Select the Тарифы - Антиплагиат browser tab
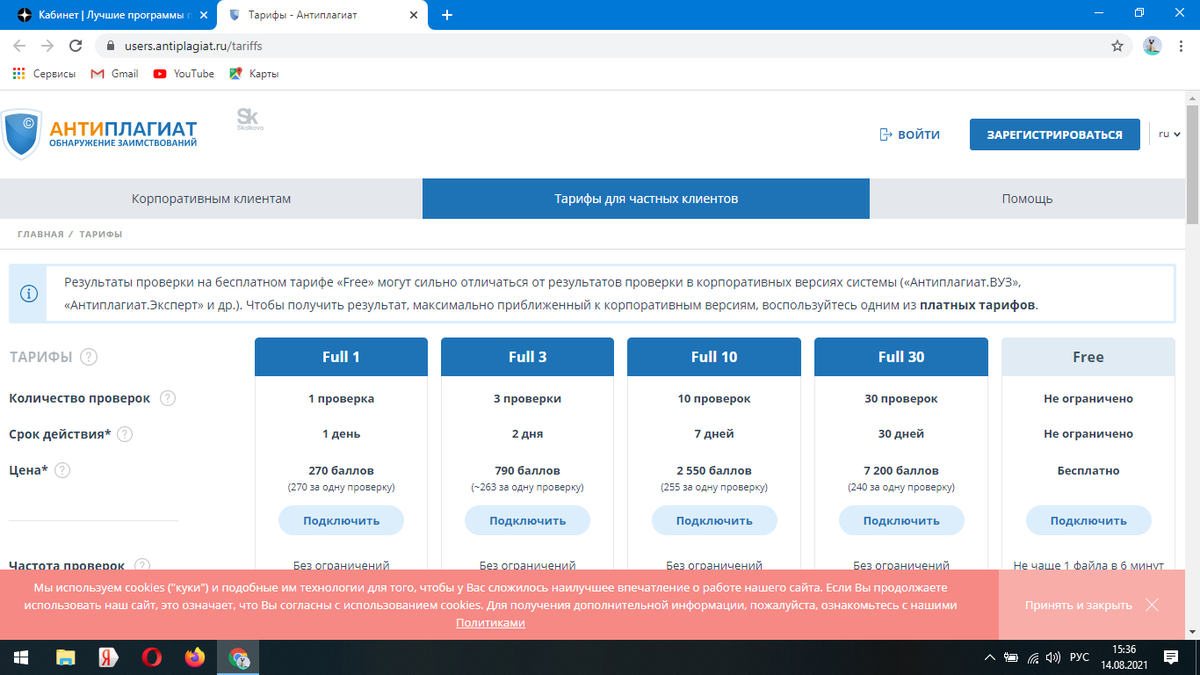Image resolution: width=1200 pixels, height=675 pixels. point(322,15)
